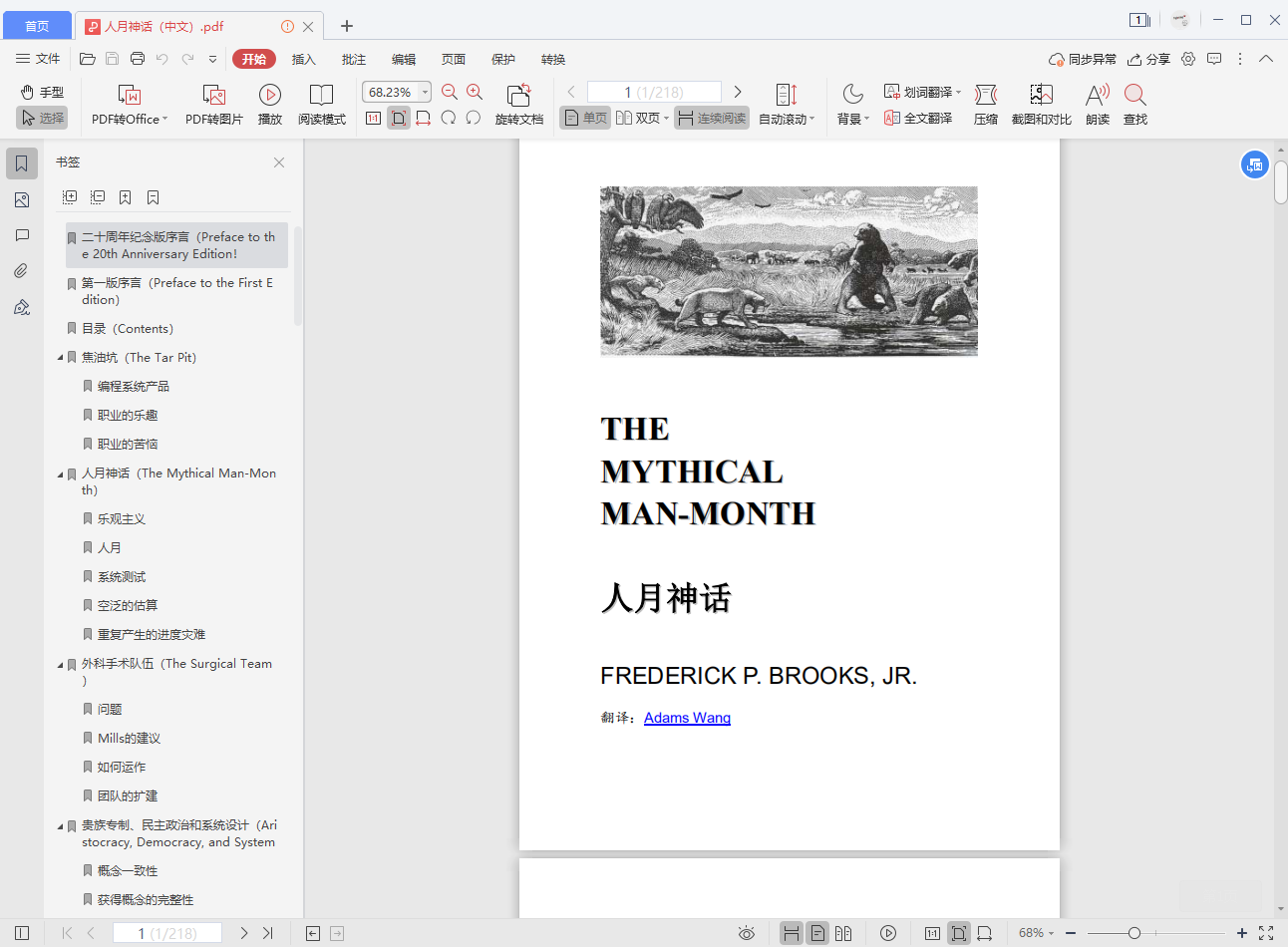Open the 转换 ribbon tab
Image resolution: width=1288 pixels, height=947 pixels.
pos(553,59)
